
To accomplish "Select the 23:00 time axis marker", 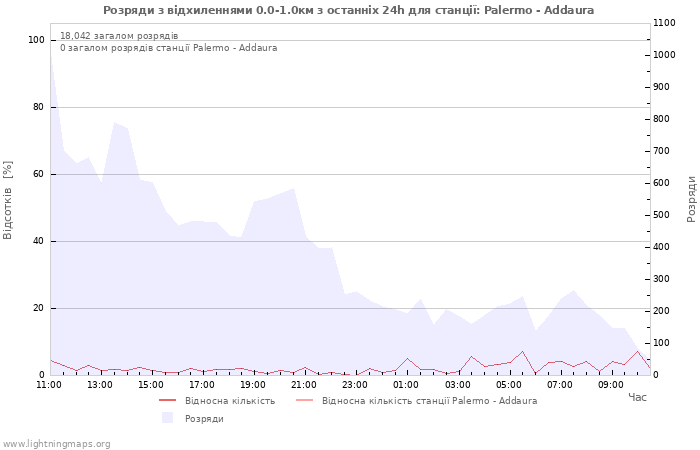I will coord(355,384).
